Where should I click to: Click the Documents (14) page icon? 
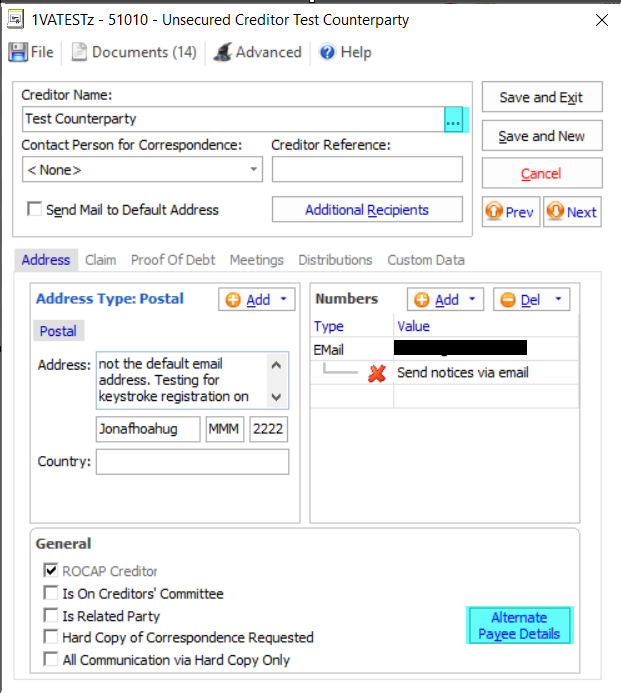[79, 53]
